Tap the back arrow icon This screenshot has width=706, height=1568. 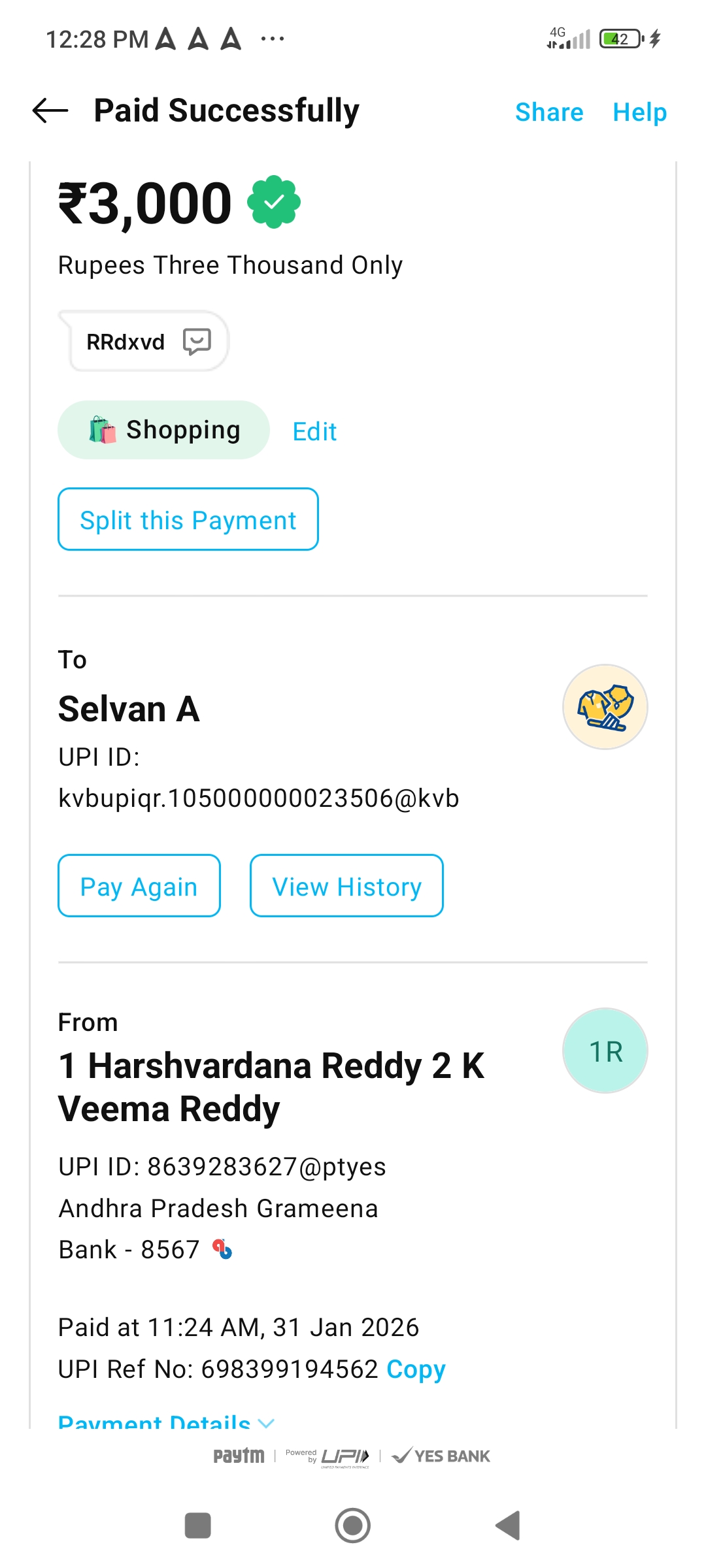click(x=50, y=110)
